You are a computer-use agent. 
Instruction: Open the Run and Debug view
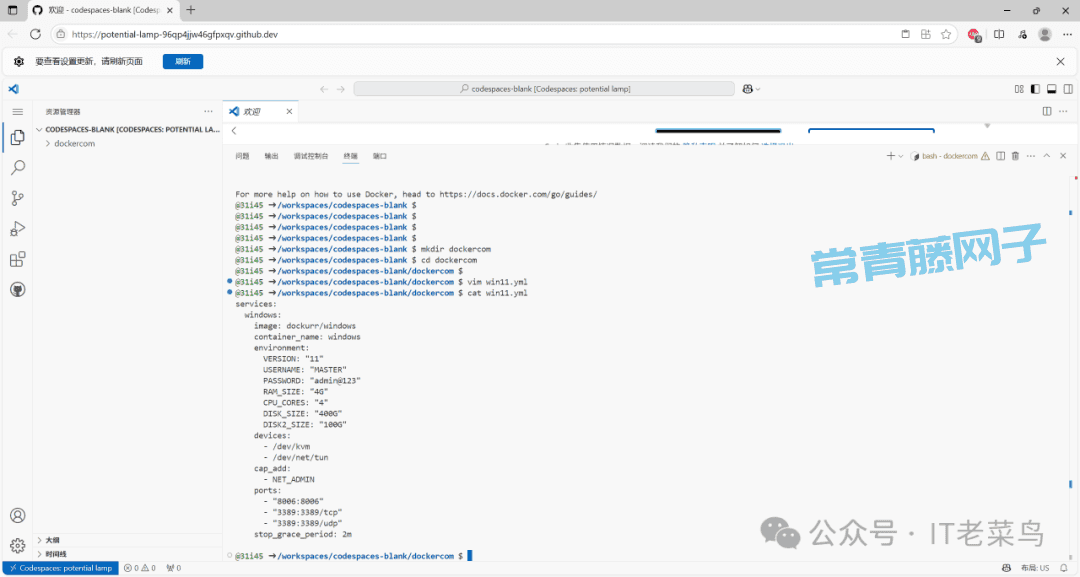[x=18, y=229]
